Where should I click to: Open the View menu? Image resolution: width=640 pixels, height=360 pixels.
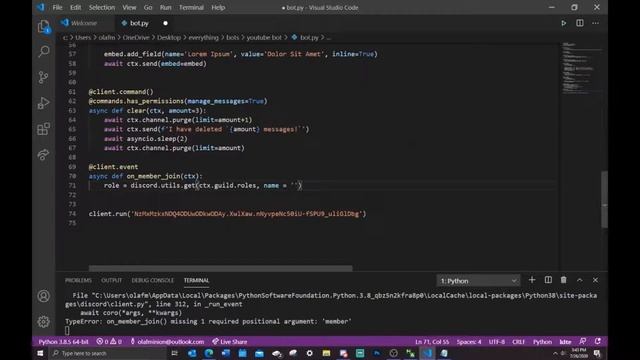click(129, 7)
